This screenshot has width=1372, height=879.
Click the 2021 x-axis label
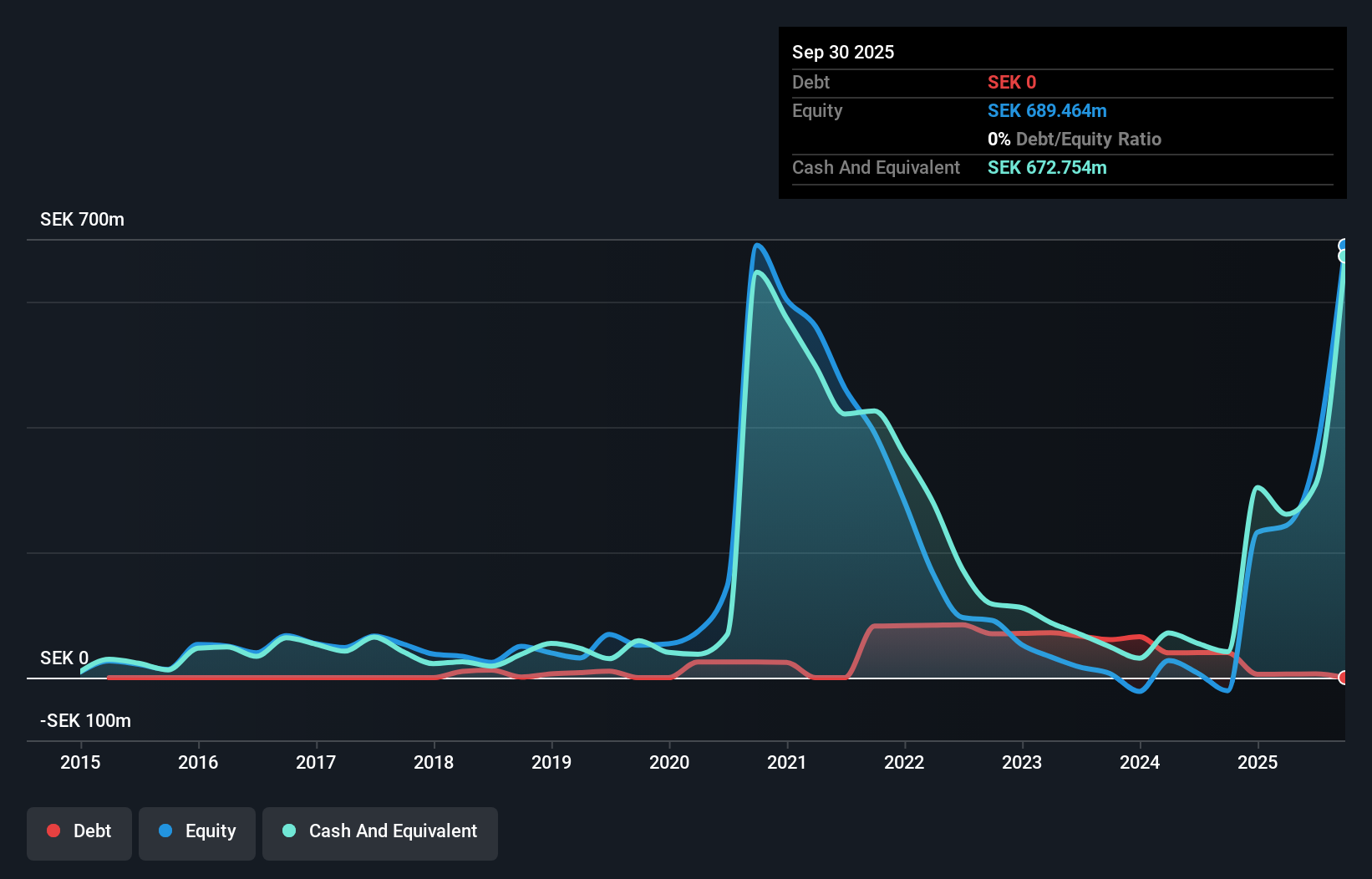(787, 762)
